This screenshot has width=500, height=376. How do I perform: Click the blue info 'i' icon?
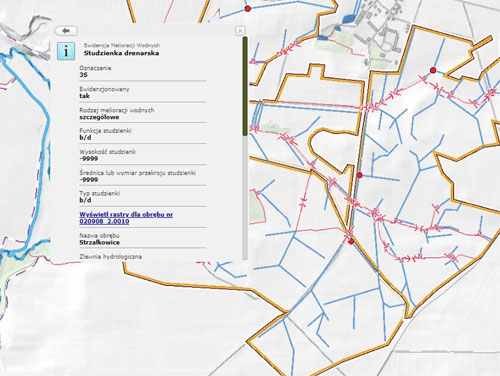tap(66, 51)
